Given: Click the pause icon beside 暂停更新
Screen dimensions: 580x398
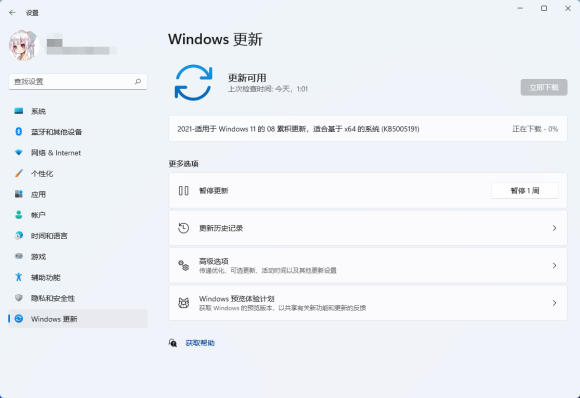Looking at the screenshot, I should click(x=183, y=190).
